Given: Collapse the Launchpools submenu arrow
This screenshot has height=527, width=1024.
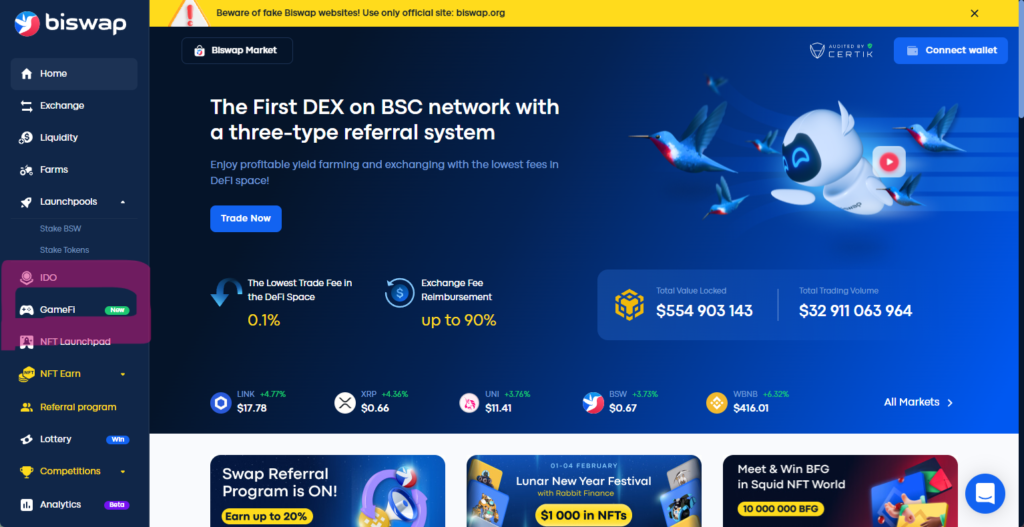Looking at the screenshot, I should [x=123, y=202].
